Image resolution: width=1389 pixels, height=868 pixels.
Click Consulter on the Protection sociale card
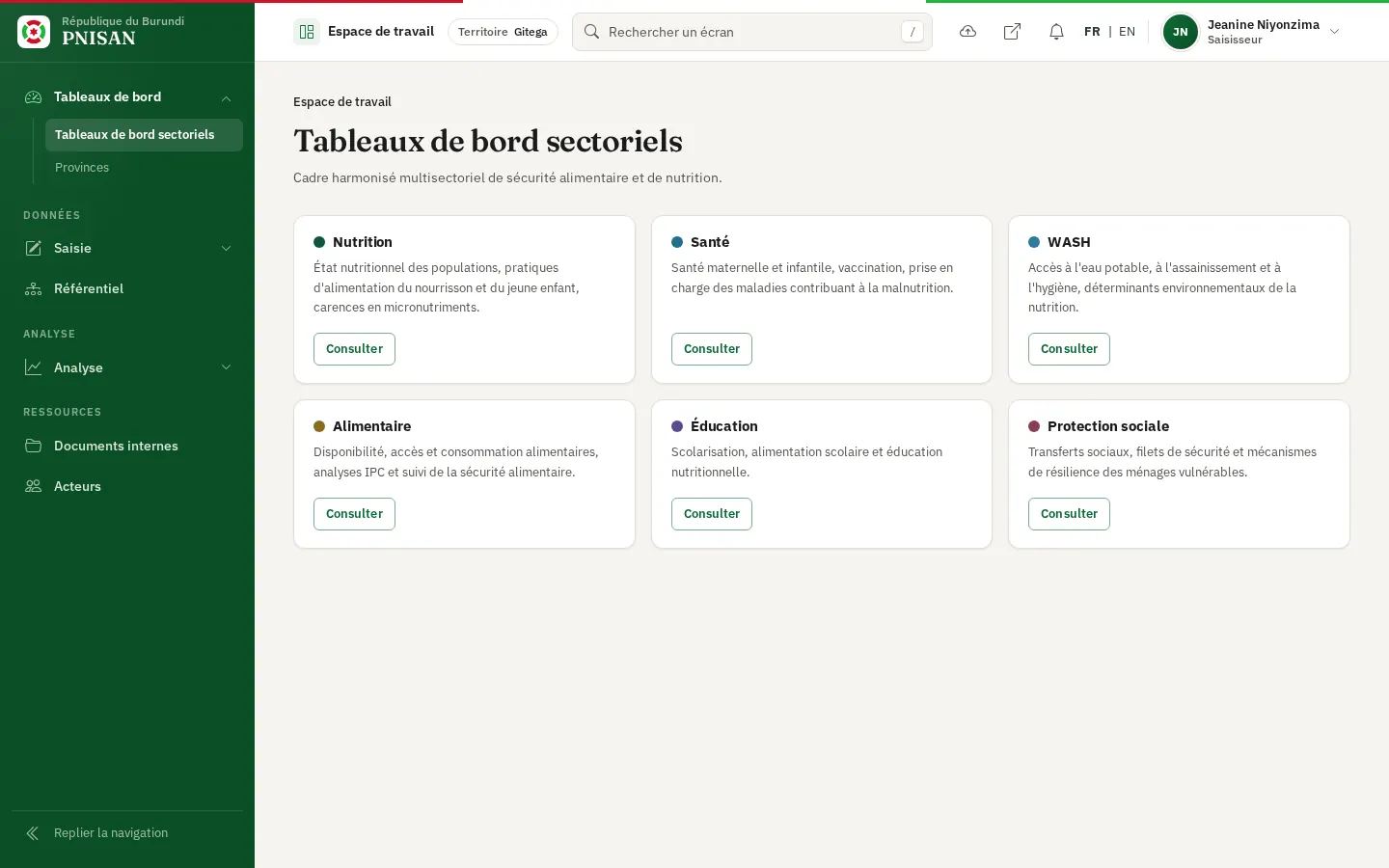click(1069, 514)
